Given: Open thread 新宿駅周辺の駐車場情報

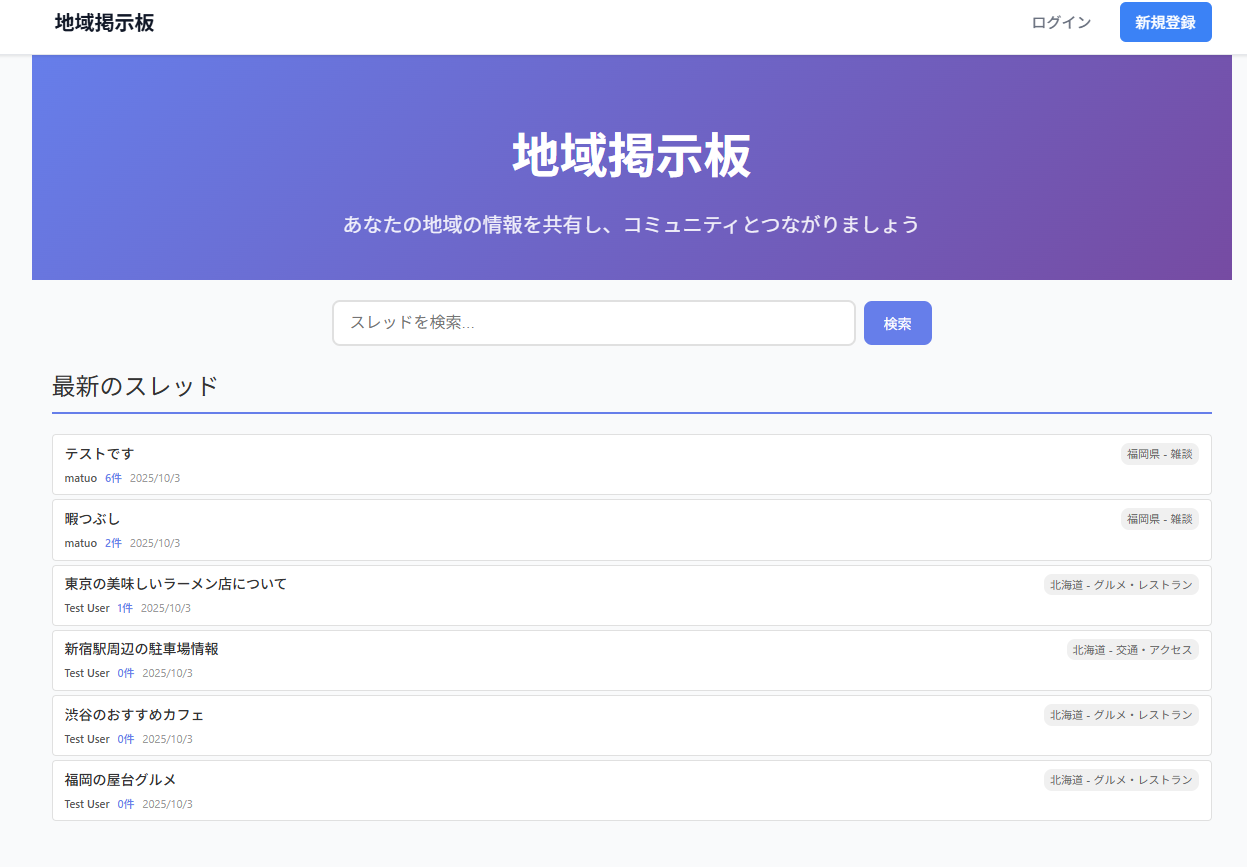Looking at the screenshot, I should point(142,649).
